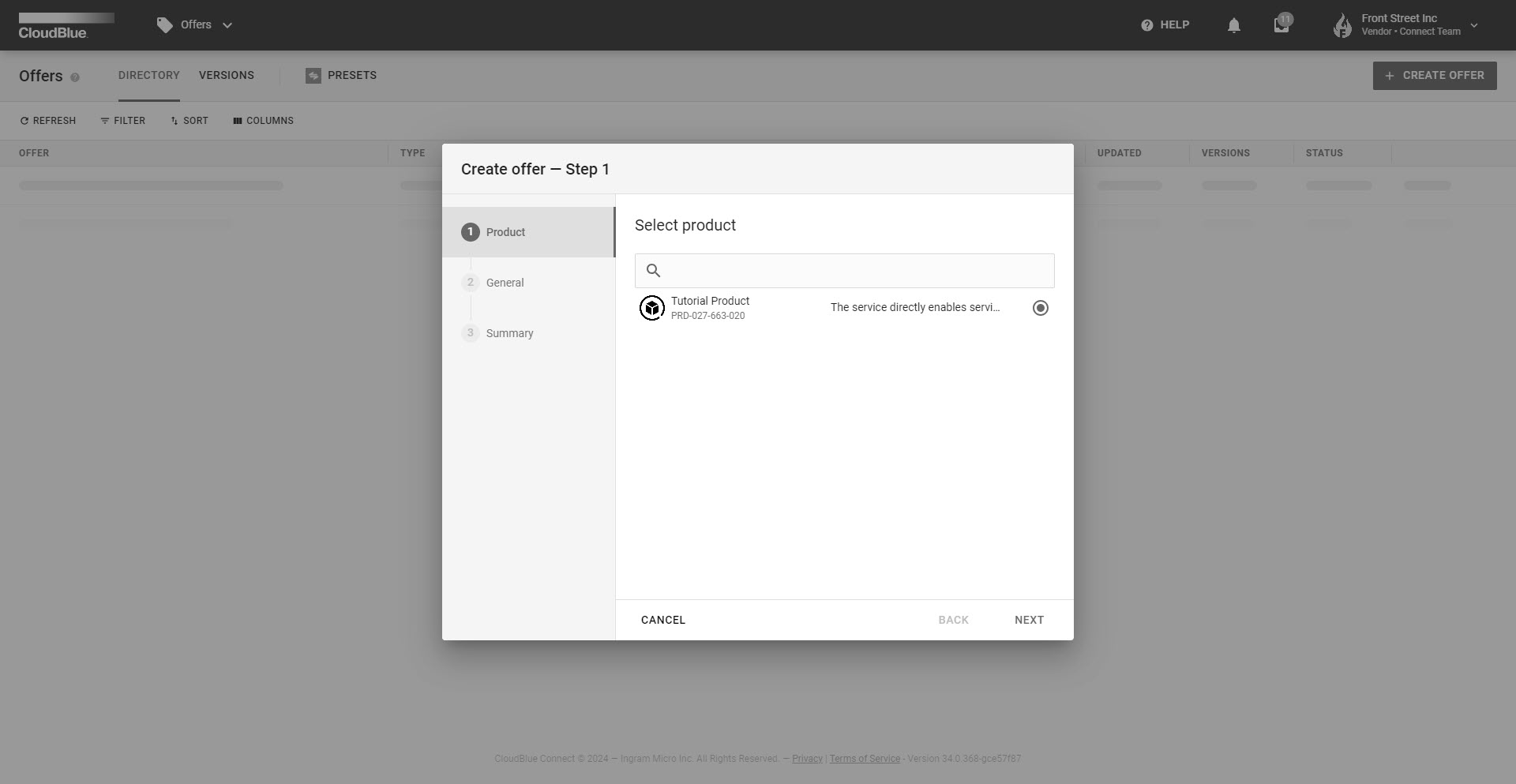Viewport: 1516px width, 784px height.
Task: Click the UPDATED column header
Action: pos(1119,153)
